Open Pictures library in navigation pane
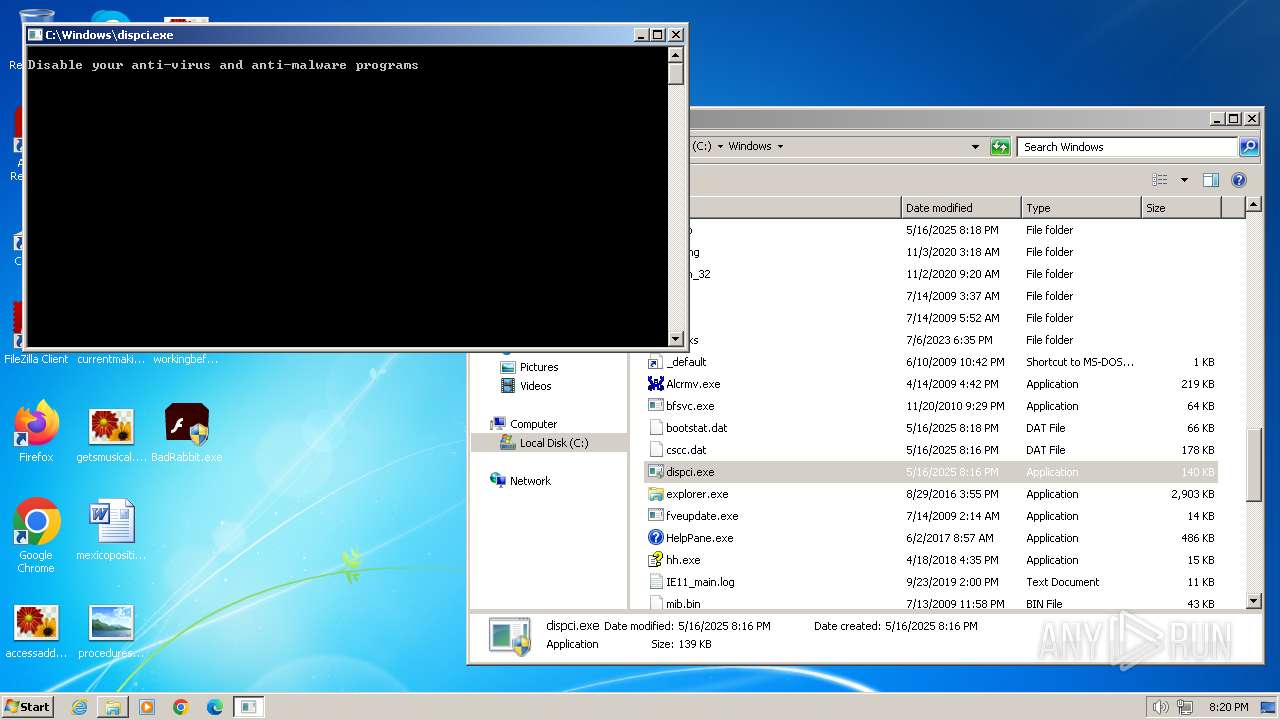The height and width of the screenshot is (720, 1280). pyautogui.click(x=539, y=367)
